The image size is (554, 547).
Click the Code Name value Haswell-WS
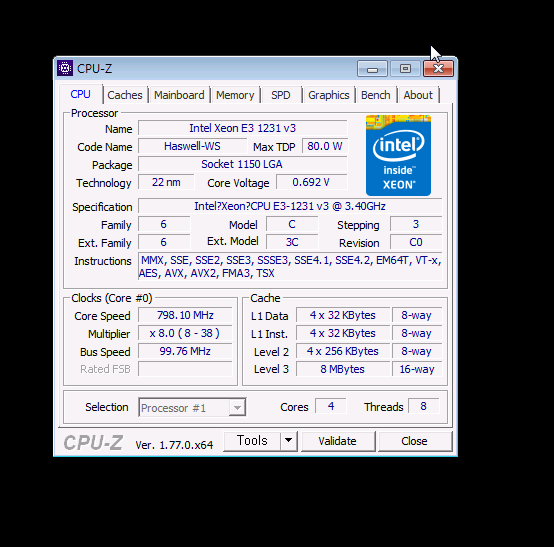(x=192, y=146)
